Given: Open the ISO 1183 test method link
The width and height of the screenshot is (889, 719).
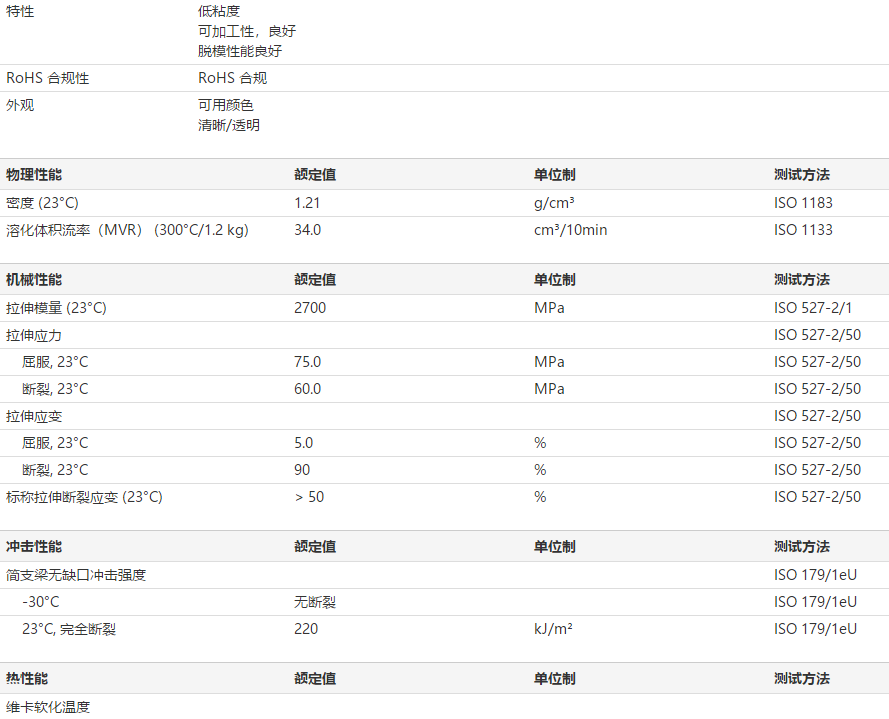Looking at the screenshot, I should coord(795,201).
